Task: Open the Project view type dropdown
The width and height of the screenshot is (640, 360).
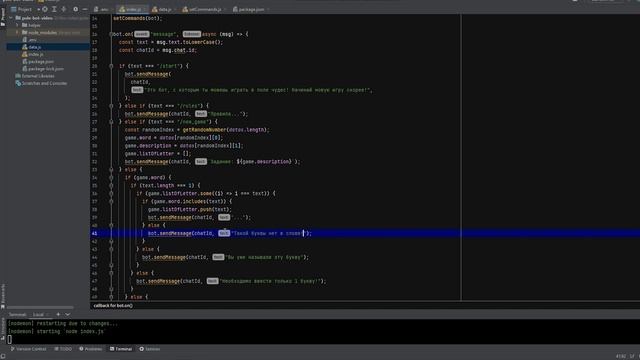Action: 26,9
